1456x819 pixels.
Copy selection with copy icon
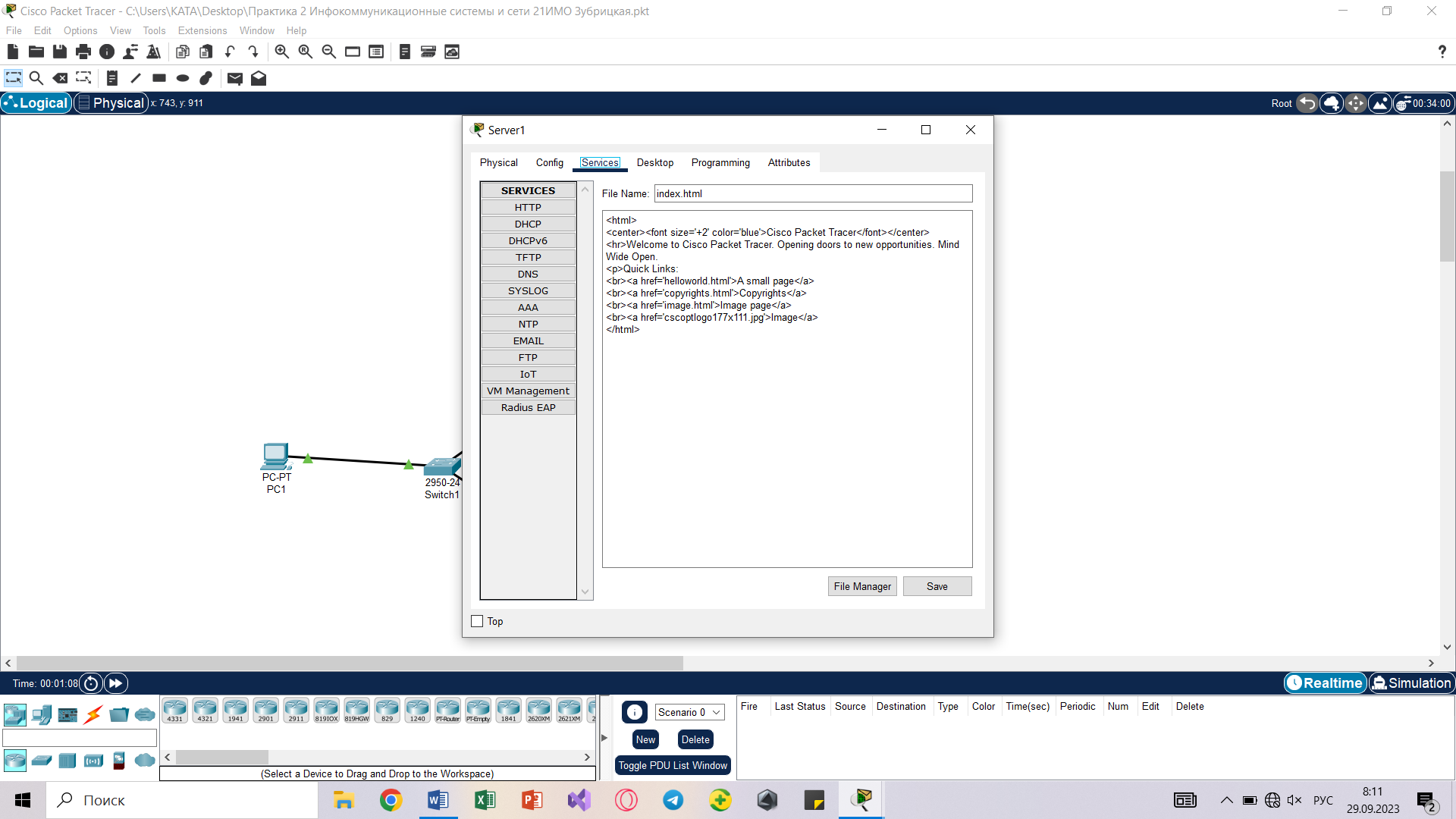(183, 52)
